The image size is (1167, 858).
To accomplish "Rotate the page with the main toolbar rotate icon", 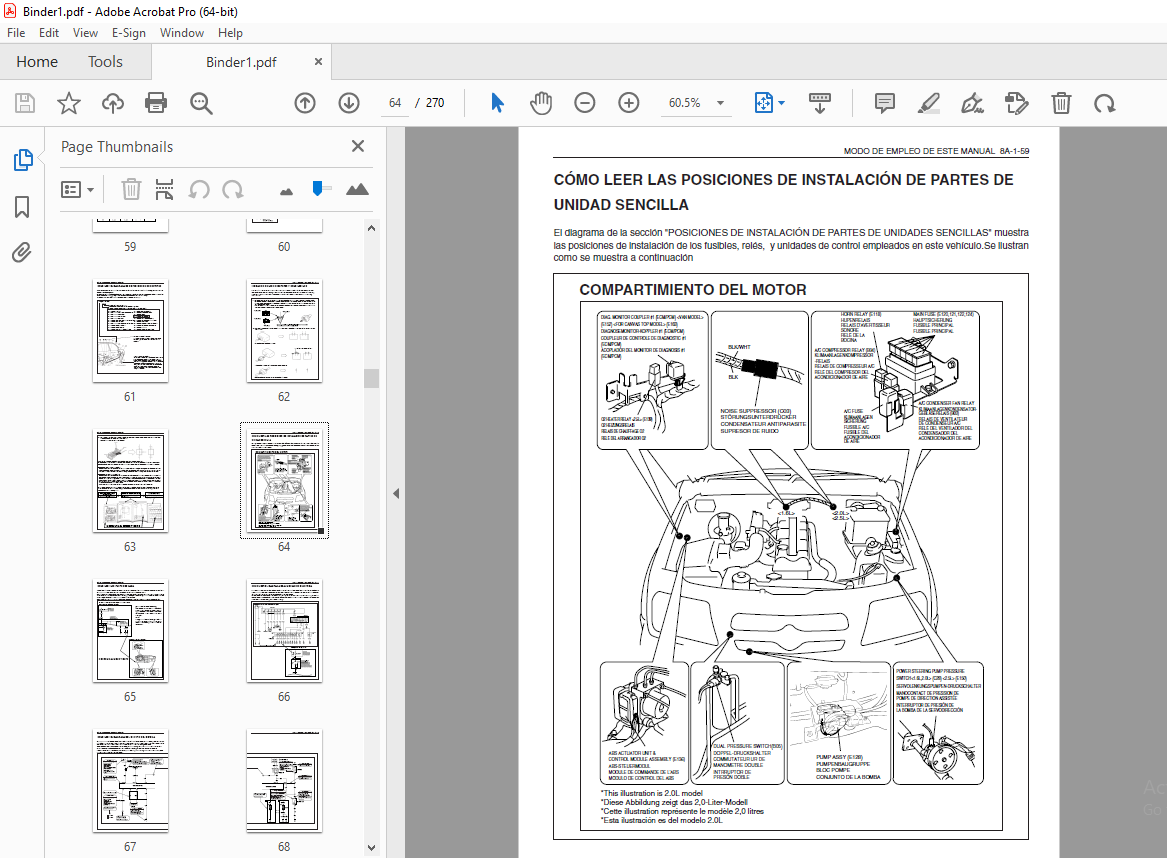I will (x=1104, y=103).
